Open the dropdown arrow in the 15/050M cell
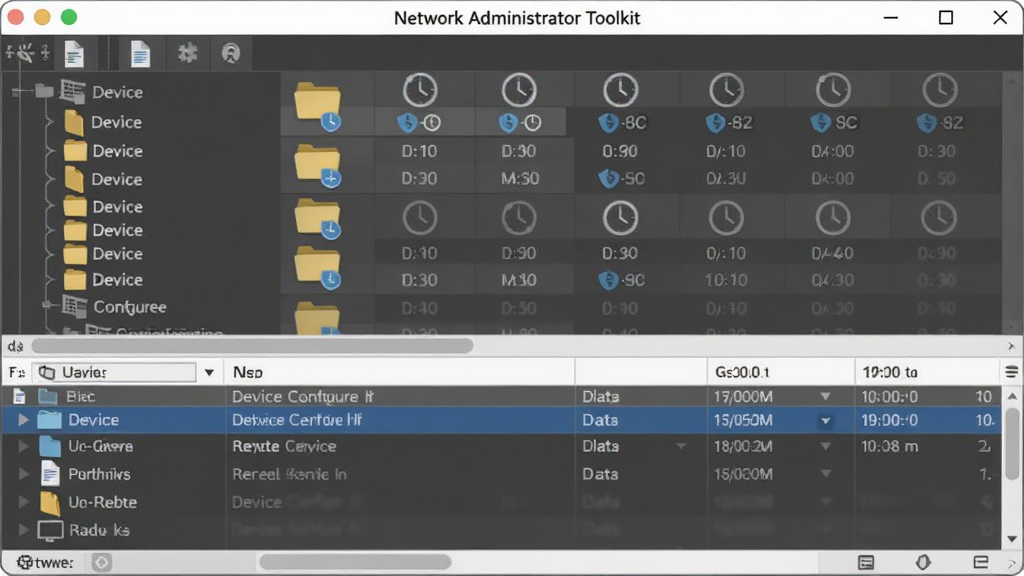1024x576 pixels. [x=825, y=421]
